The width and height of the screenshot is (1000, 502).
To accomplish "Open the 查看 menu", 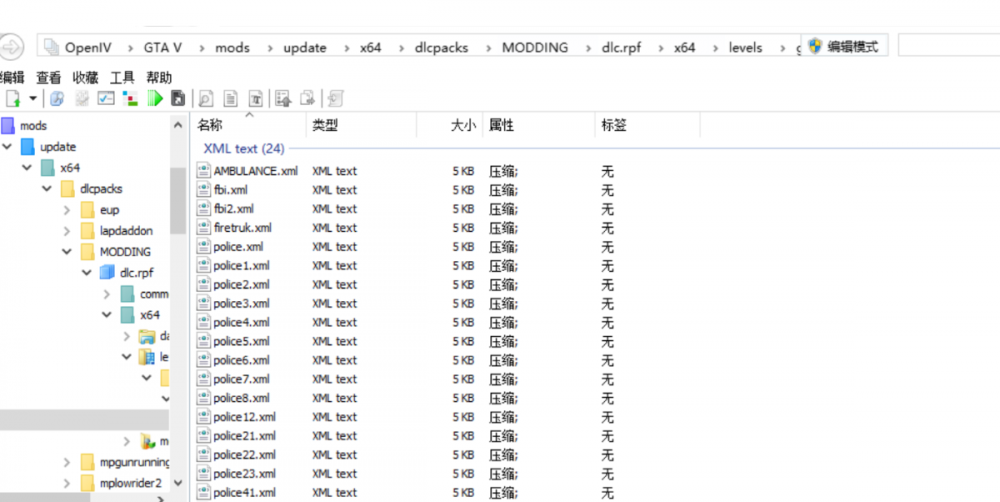I will click(48, 78).
